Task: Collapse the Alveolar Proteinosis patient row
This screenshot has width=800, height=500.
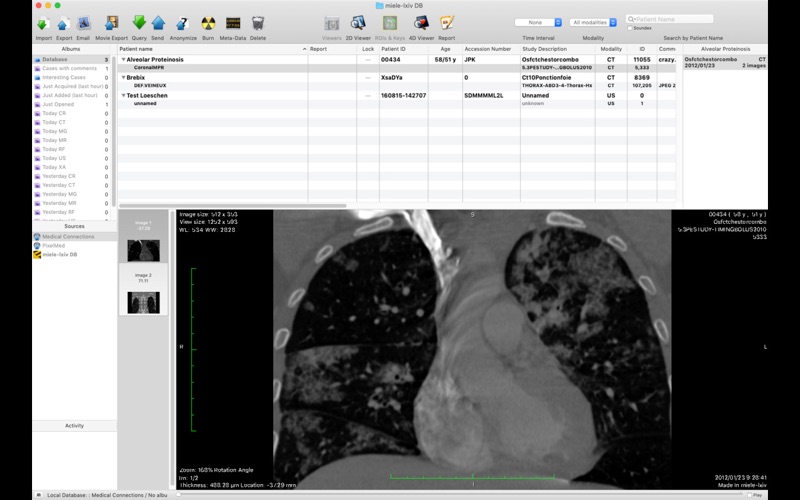Action: tap(123, 60)
